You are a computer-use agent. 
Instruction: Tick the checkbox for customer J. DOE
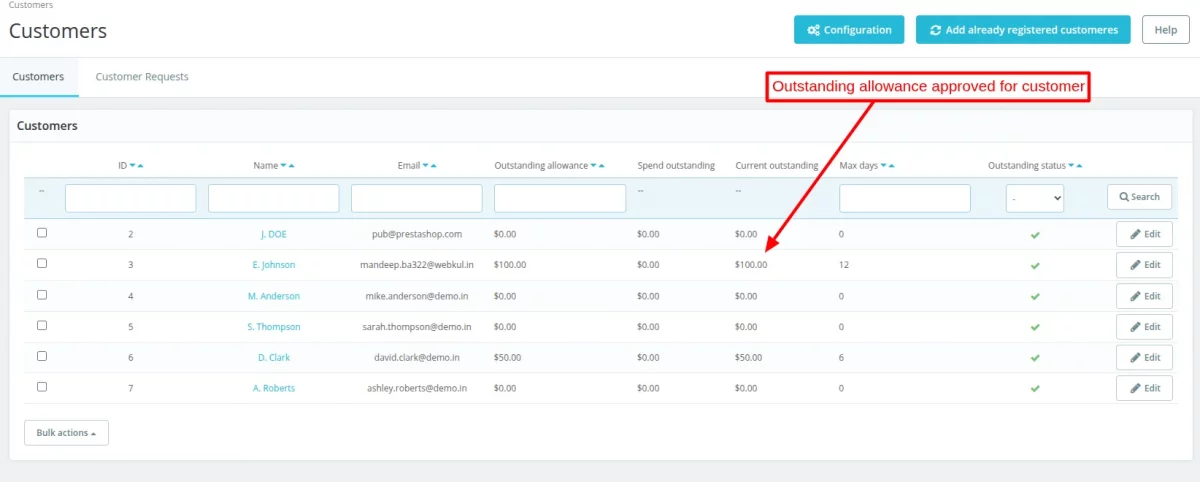42,233
